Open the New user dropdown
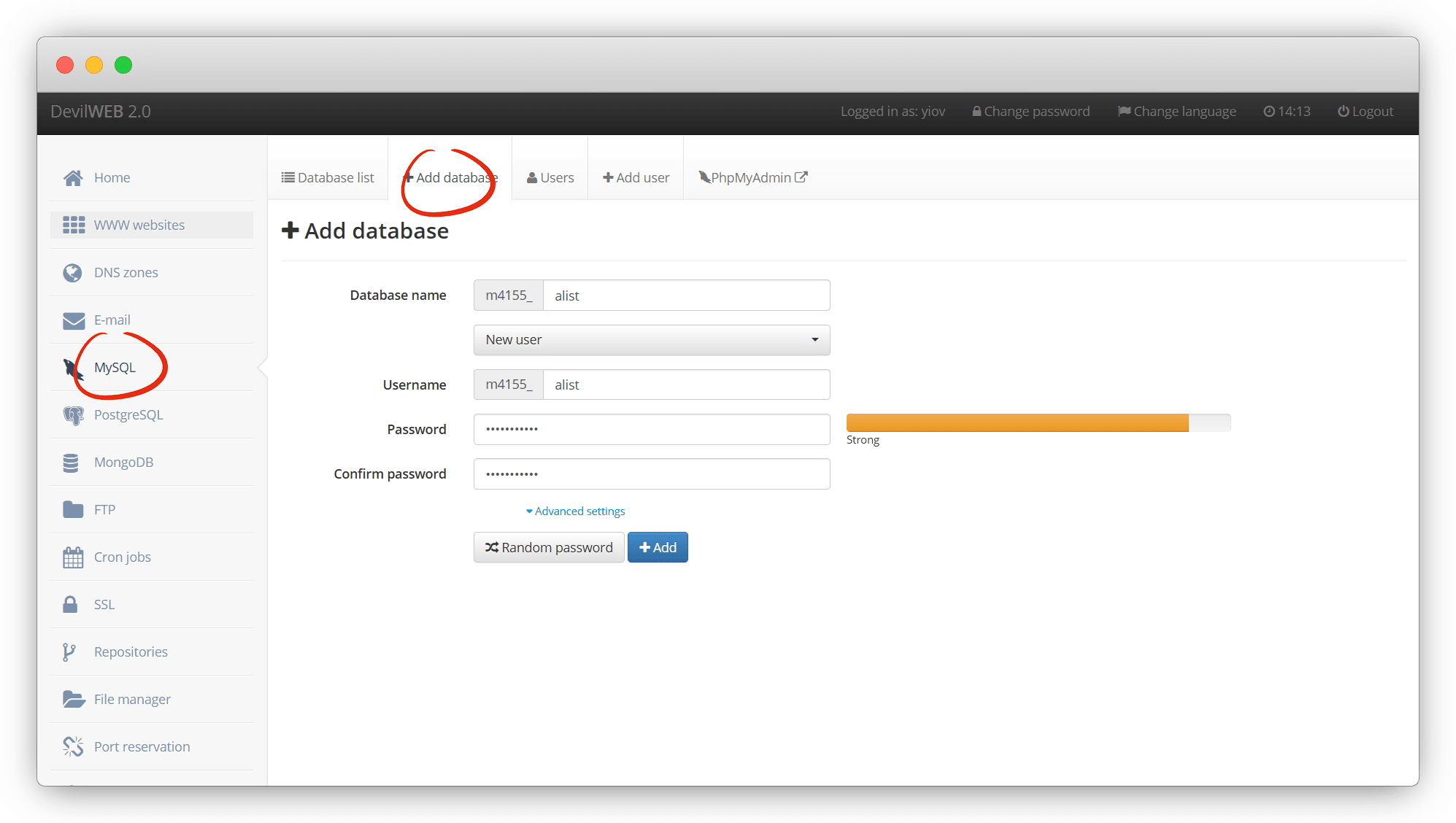The height and width of the screenshot is (823, 1456). click(651, 340)
